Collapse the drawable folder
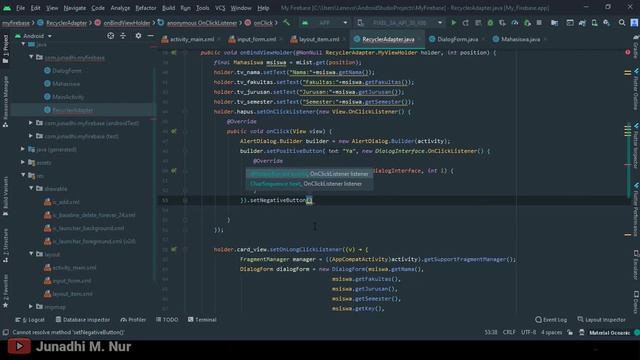 31,189
